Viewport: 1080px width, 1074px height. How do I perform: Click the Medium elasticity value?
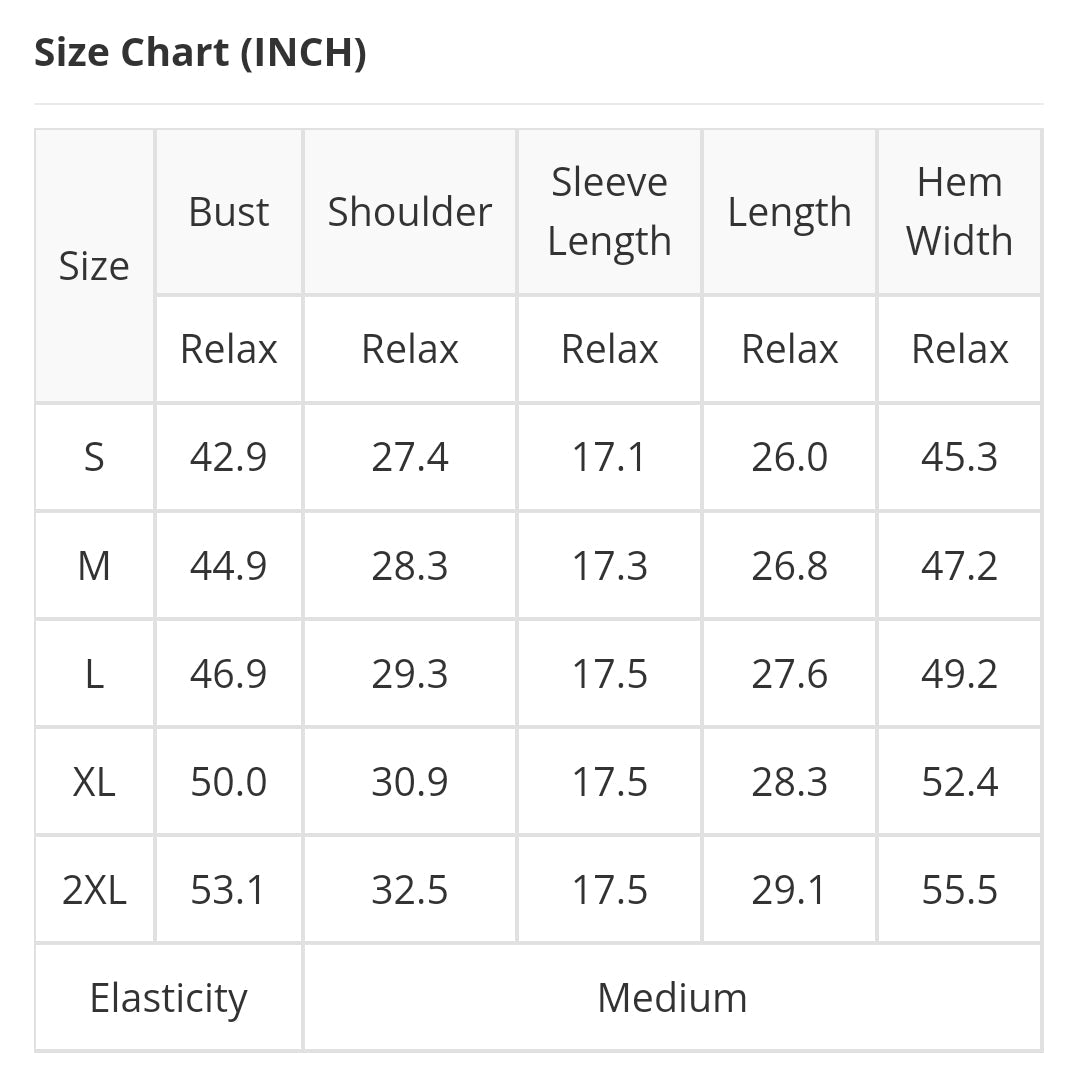(x=672, y=998)
